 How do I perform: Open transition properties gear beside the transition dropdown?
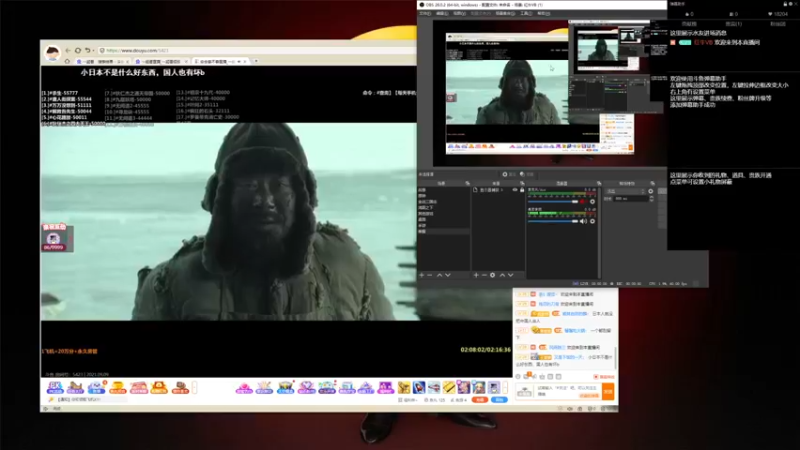click(651, 191)
